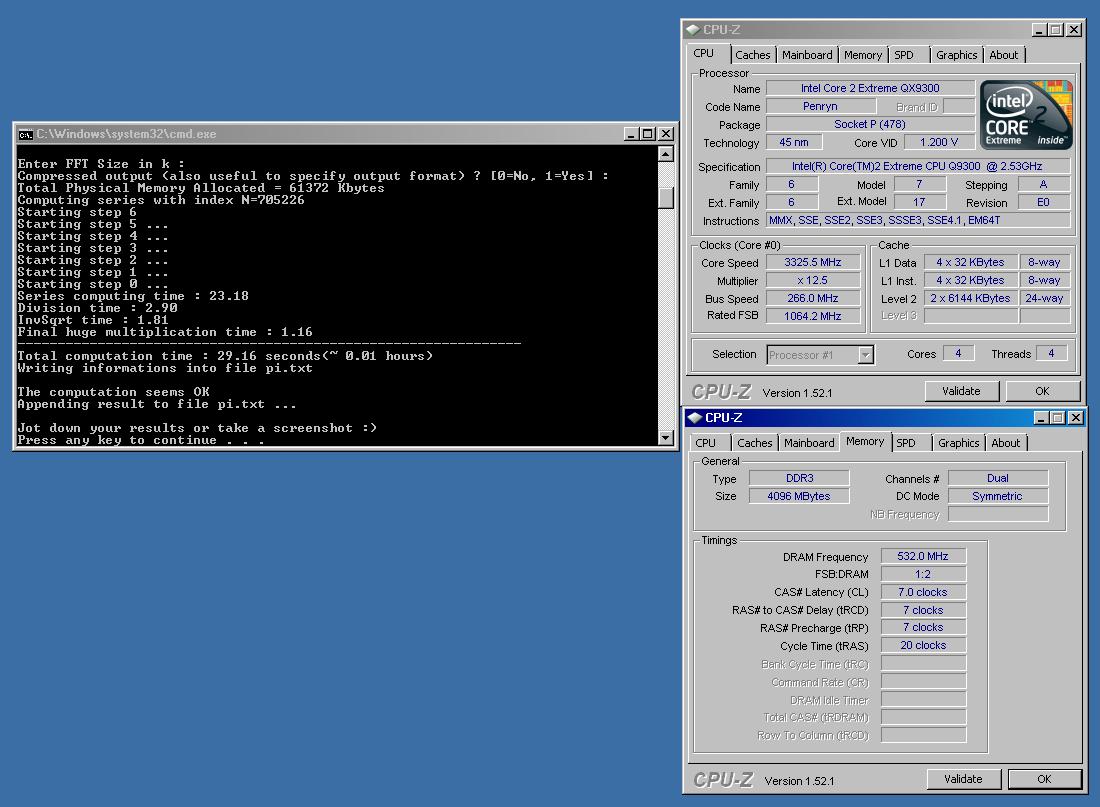Maximize the cmd.exe window
The width and height of the screenshot is (1100, 807).
tap(648, 134)
